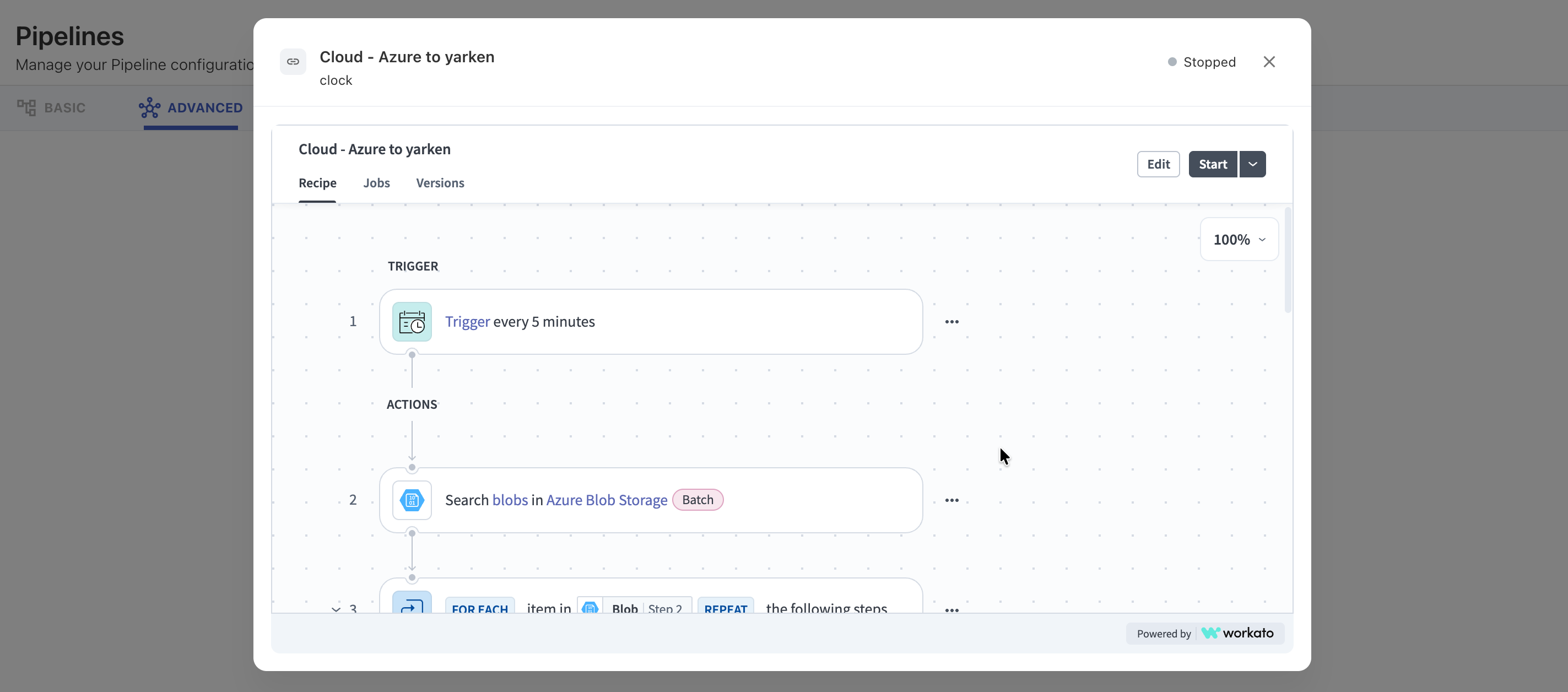The image size is (1568, 692).
Task: Click the 'Cloud - Azure to yarken' dialog title
Action: pyautogui.click(x=407, y=57)
